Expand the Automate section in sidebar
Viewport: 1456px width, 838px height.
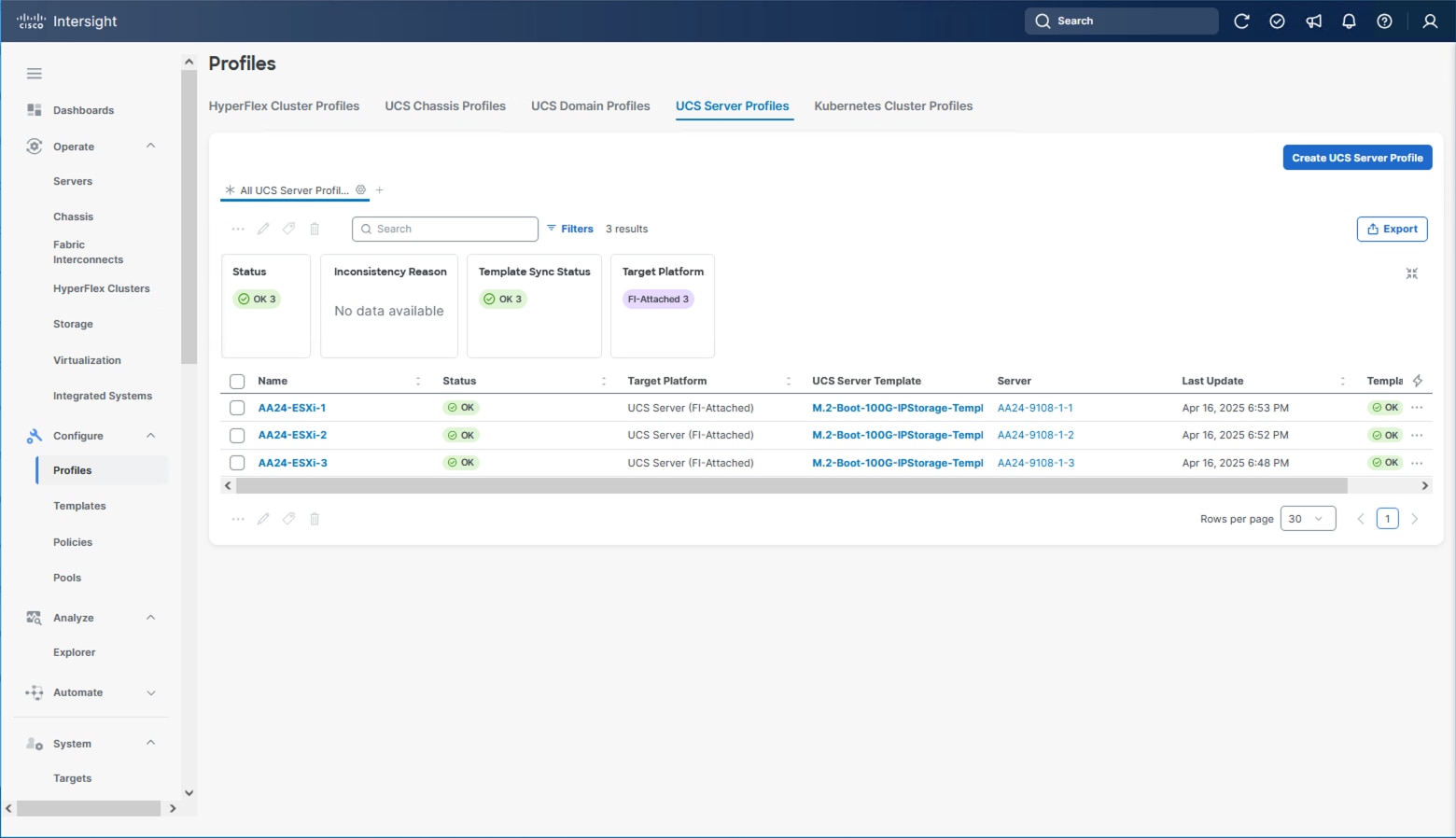pos(151,692)
